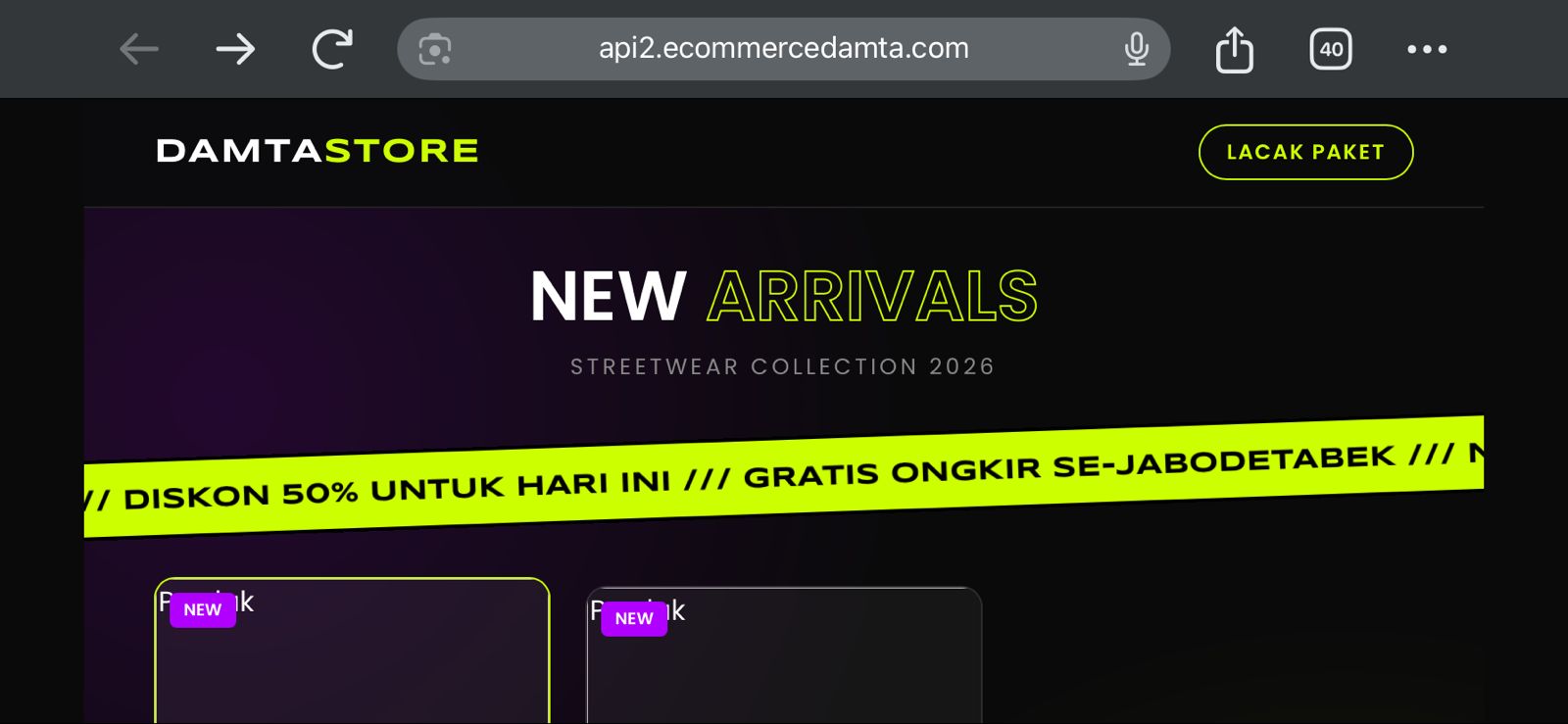Click the STREETWEAR COLLECTION 2026 subtitle
Screen dimensions: 1568x724
[783, 366]
